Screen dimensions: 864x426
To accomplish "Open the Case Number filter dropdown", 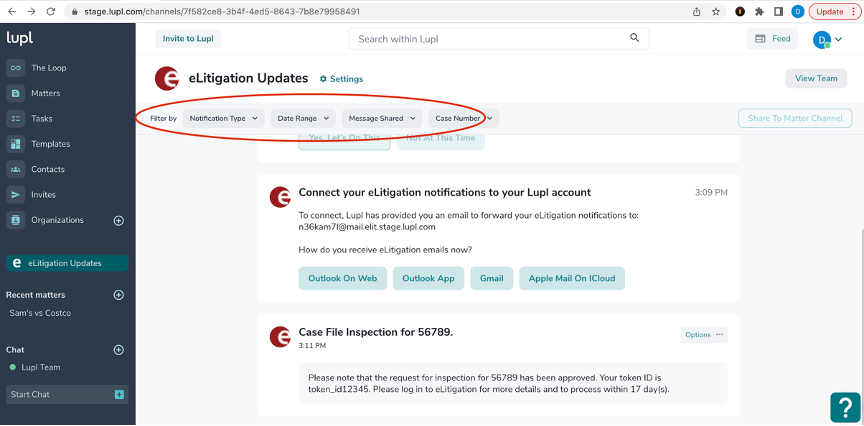I will click(464, 118).
